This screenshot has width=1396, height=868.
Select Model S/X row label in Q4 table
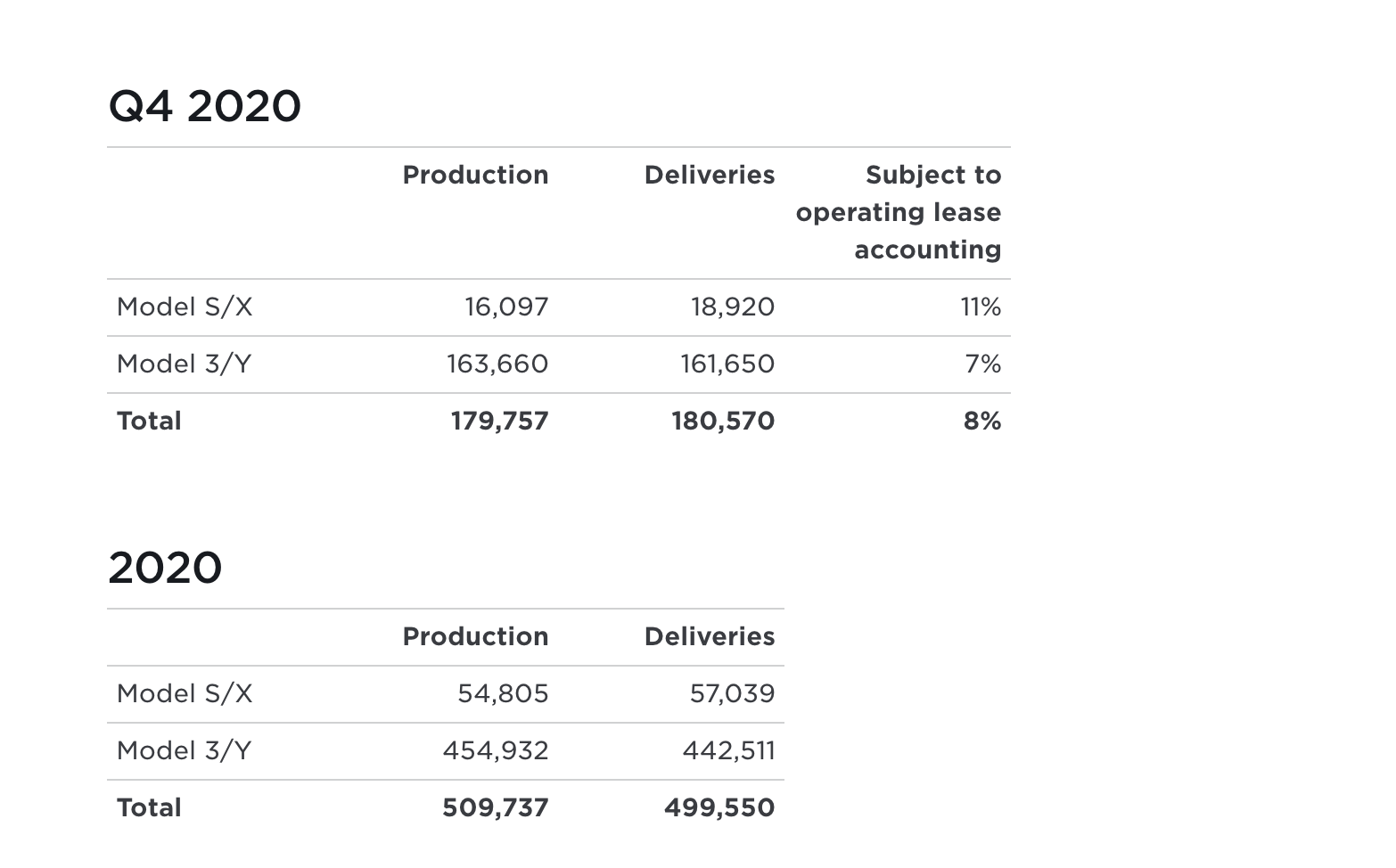(185, 307)
